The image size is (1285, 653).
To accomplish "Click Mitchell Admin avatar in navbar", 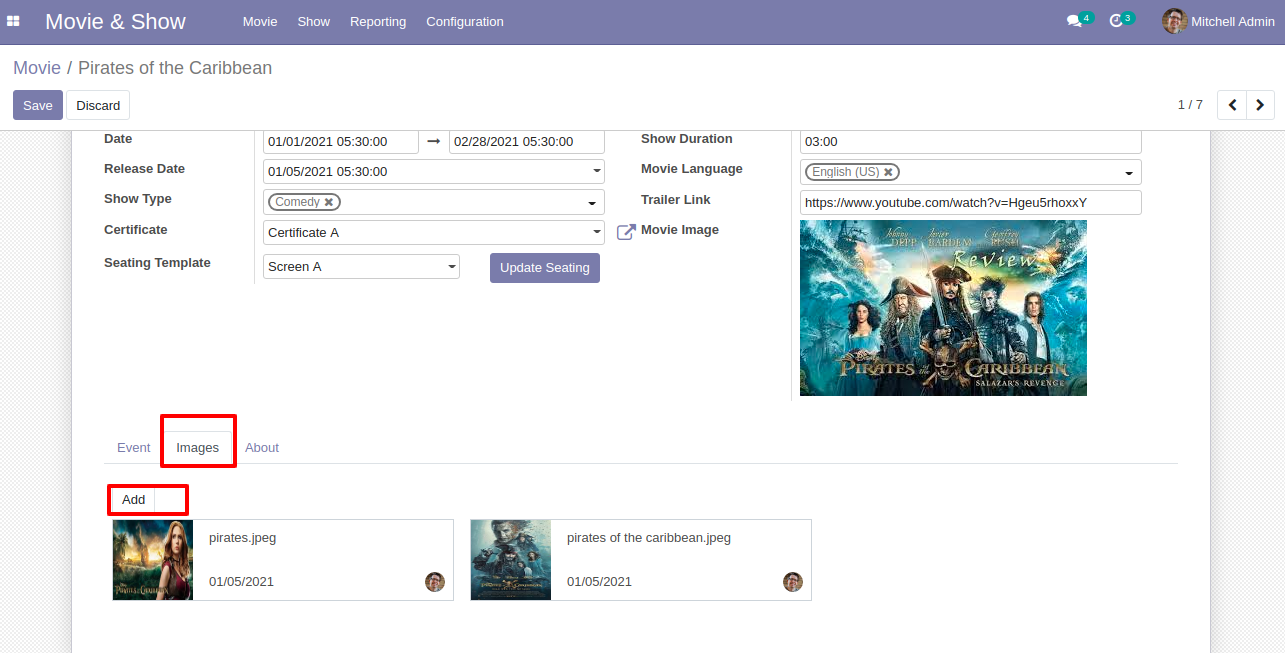I will point(1174,21).
